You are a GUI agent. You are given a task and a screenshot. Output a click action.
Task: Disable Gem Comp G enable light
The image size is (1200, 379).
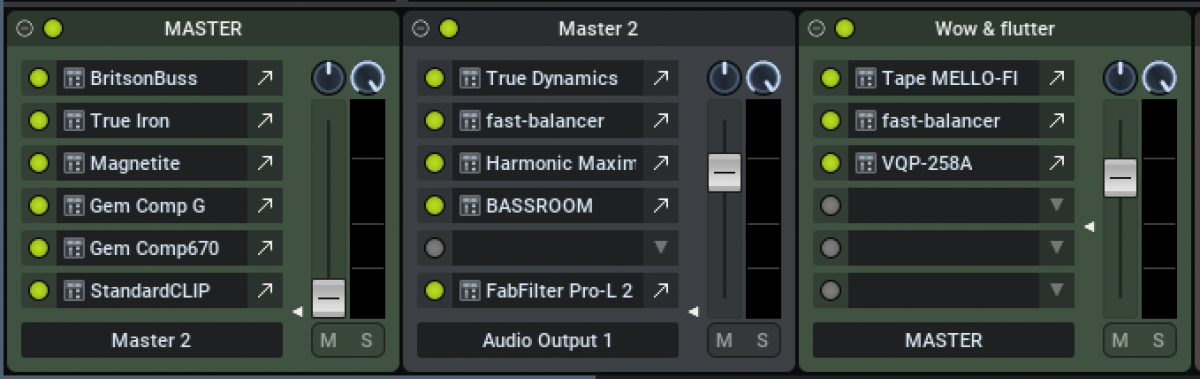click(x=39, y=206)
